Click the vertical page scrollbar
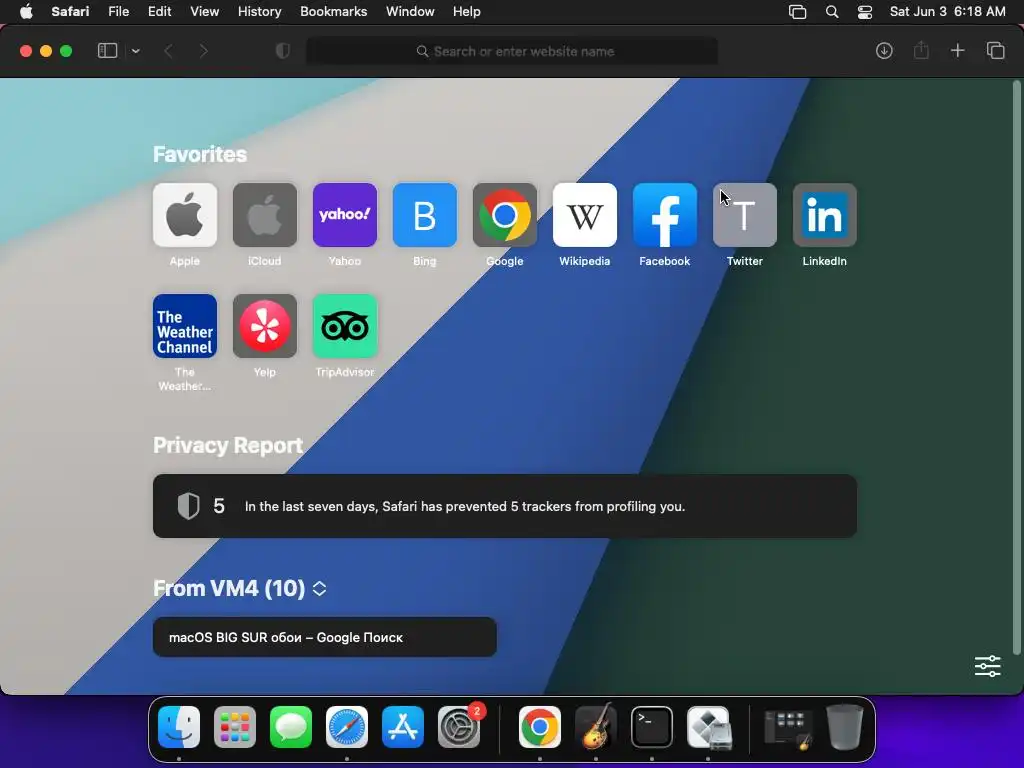1024x768 pixels. coord(1016,367)
